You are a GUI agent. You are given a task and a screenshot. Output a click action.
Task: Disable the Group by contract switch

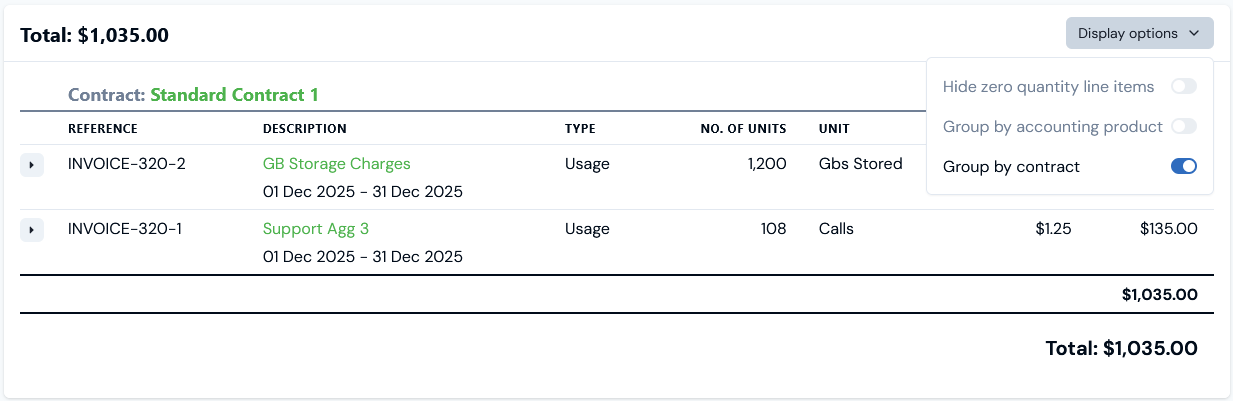pyautogui.click(x=1184, y=167)
